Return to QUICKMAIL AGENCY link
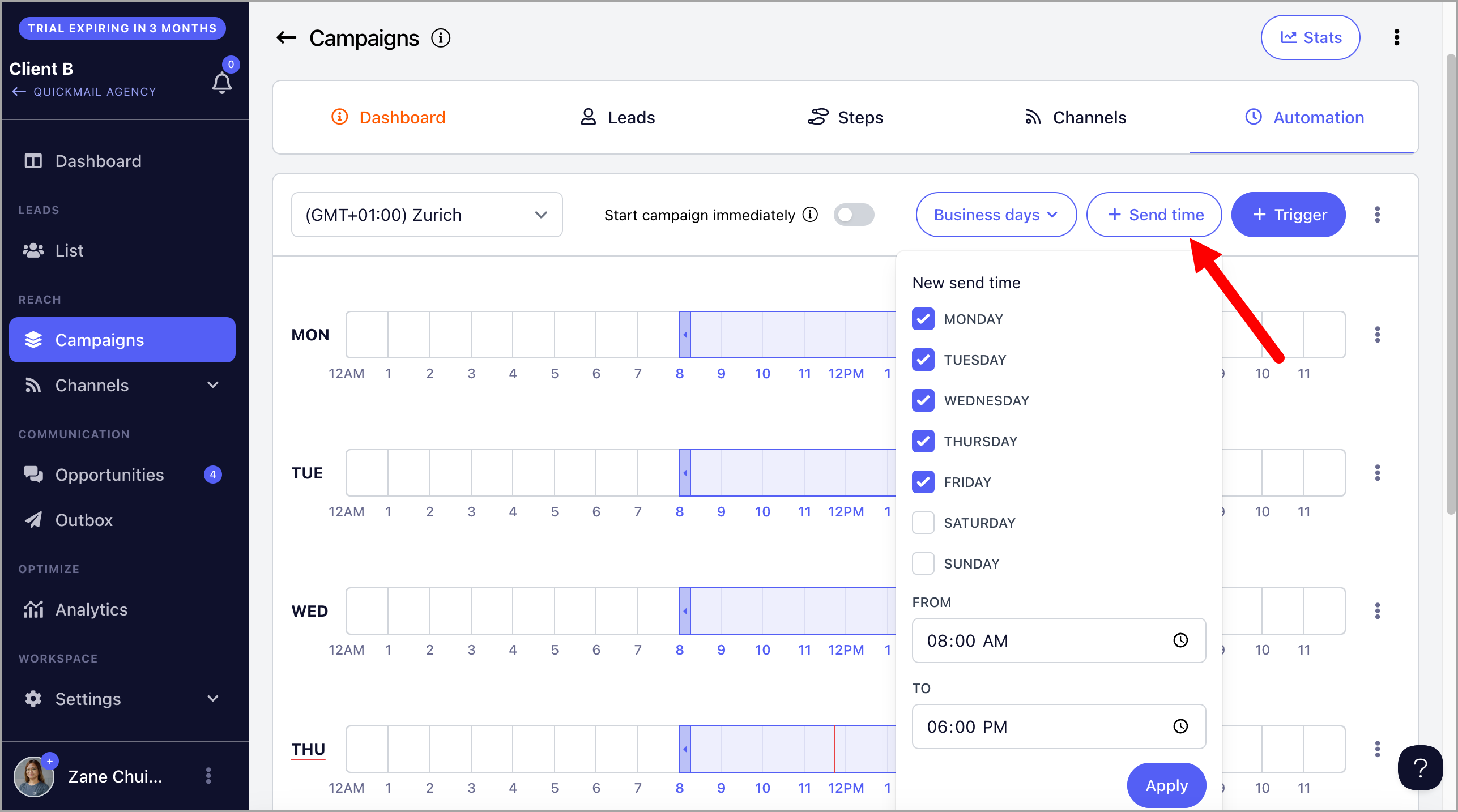 tap(84, 92)
